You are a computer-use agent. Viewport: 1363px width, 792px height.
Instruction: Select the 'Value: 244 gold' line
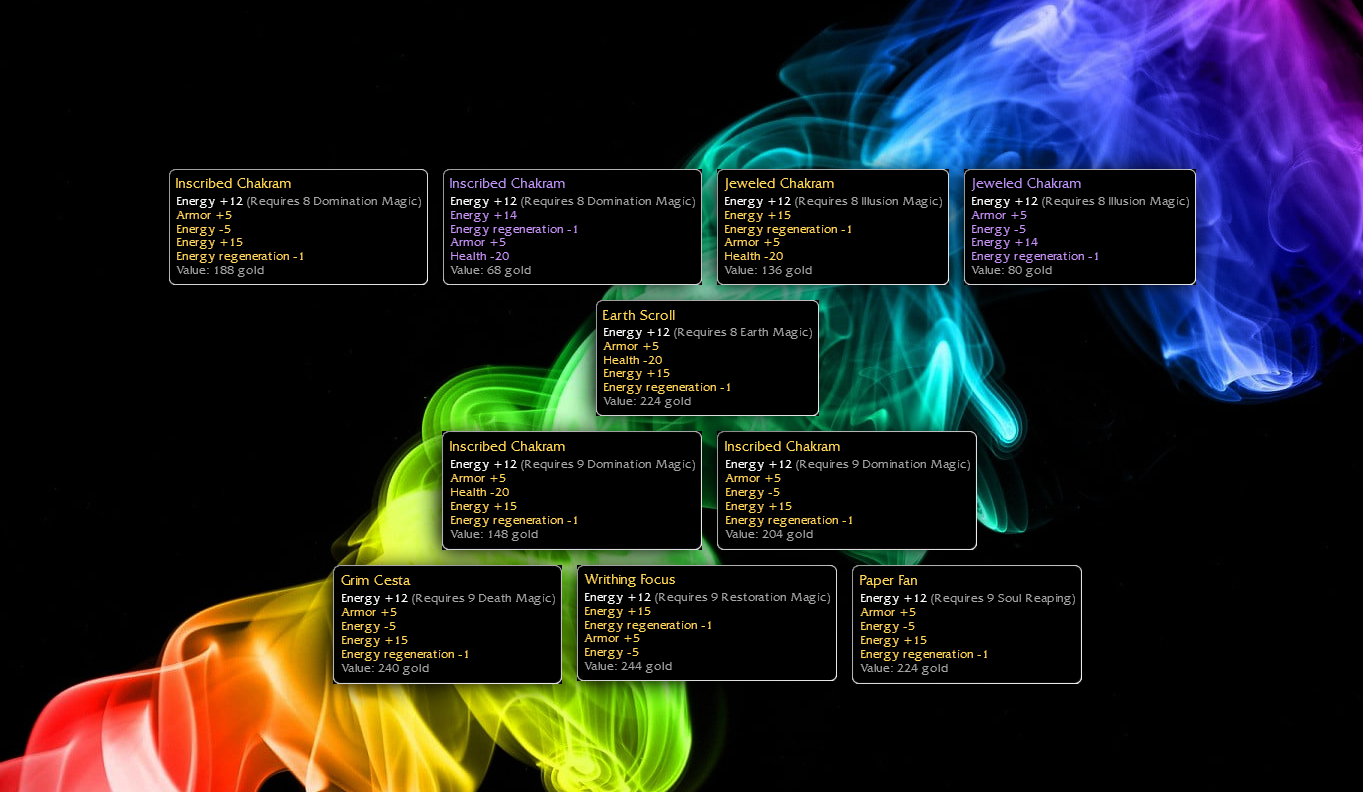[628, 666]
